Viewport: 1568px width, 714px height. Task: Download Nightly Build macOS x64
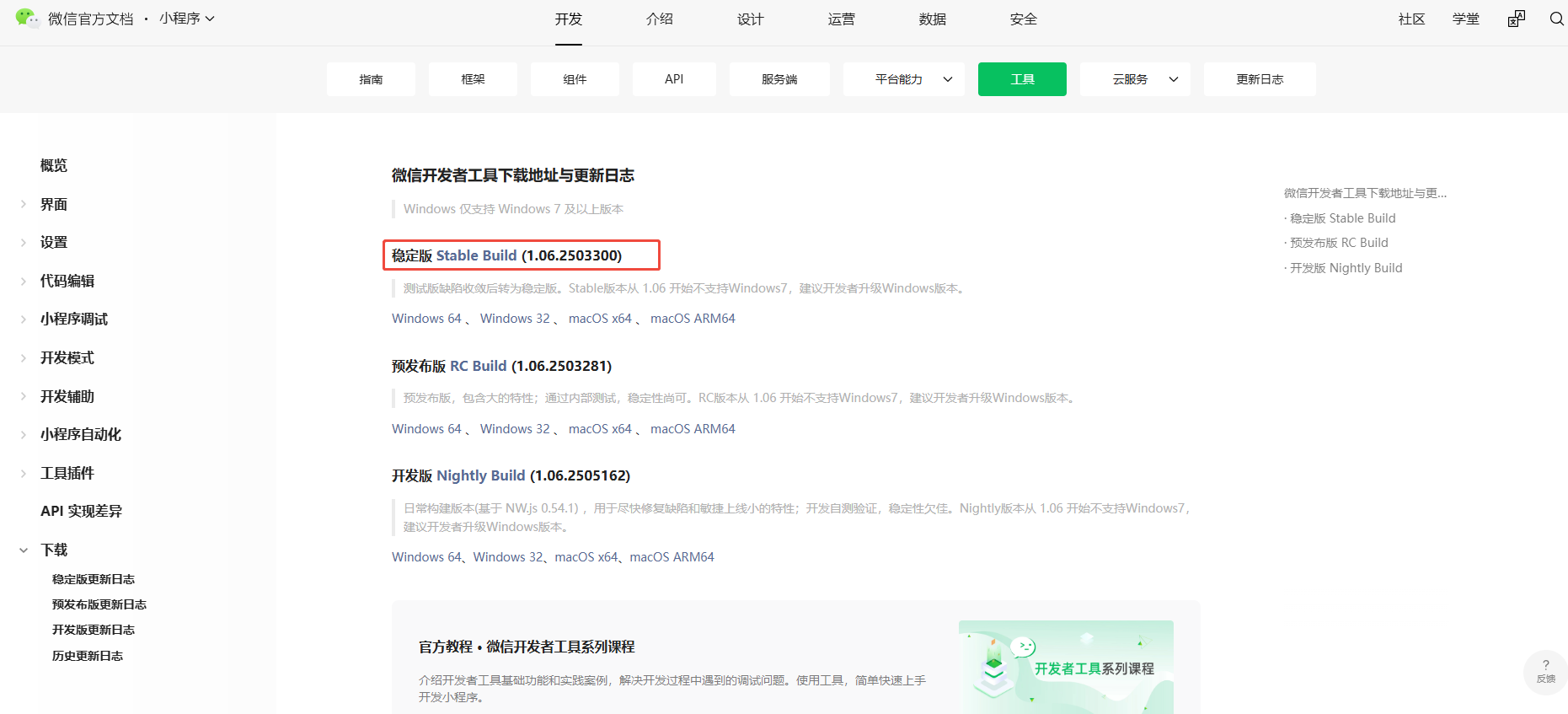pos(586,557)
